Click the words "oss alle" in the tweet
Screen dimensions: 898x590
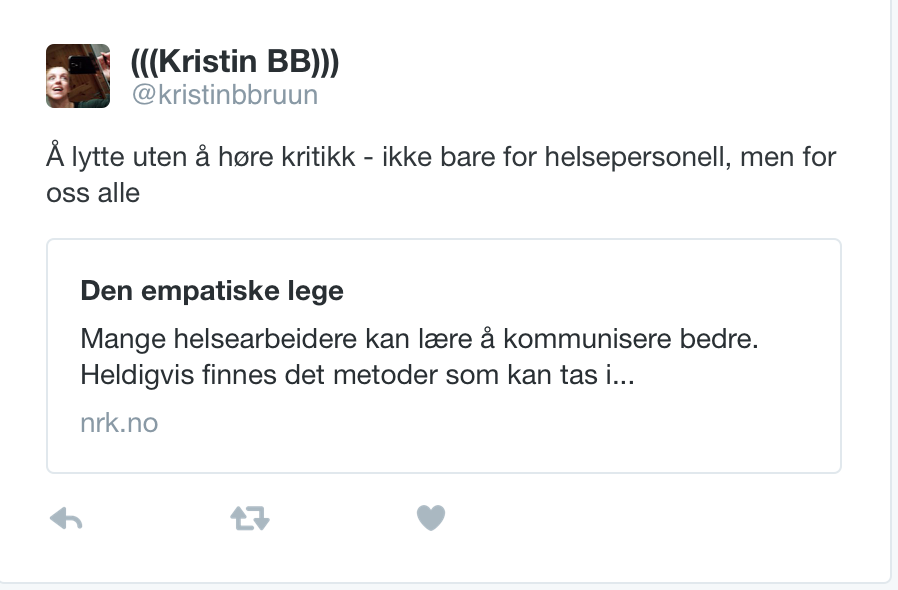[93, 193]
